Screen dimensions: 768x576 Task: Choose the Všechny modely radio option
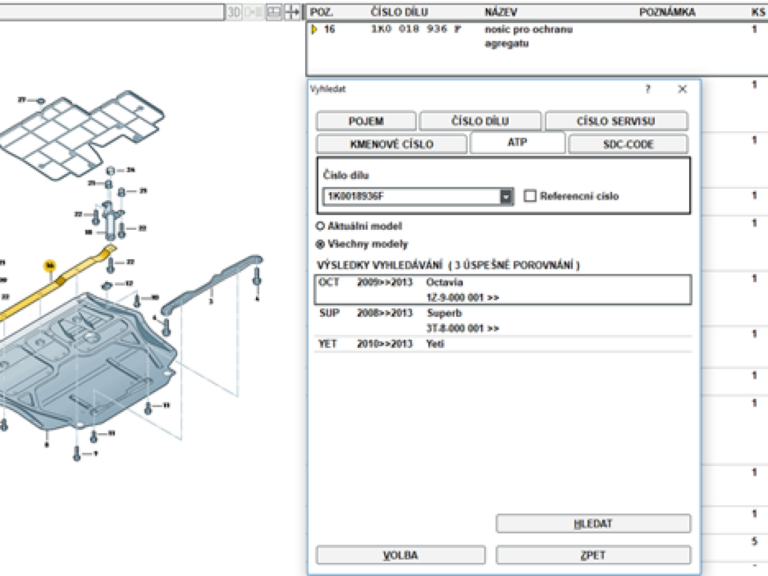tap(320, 243)
